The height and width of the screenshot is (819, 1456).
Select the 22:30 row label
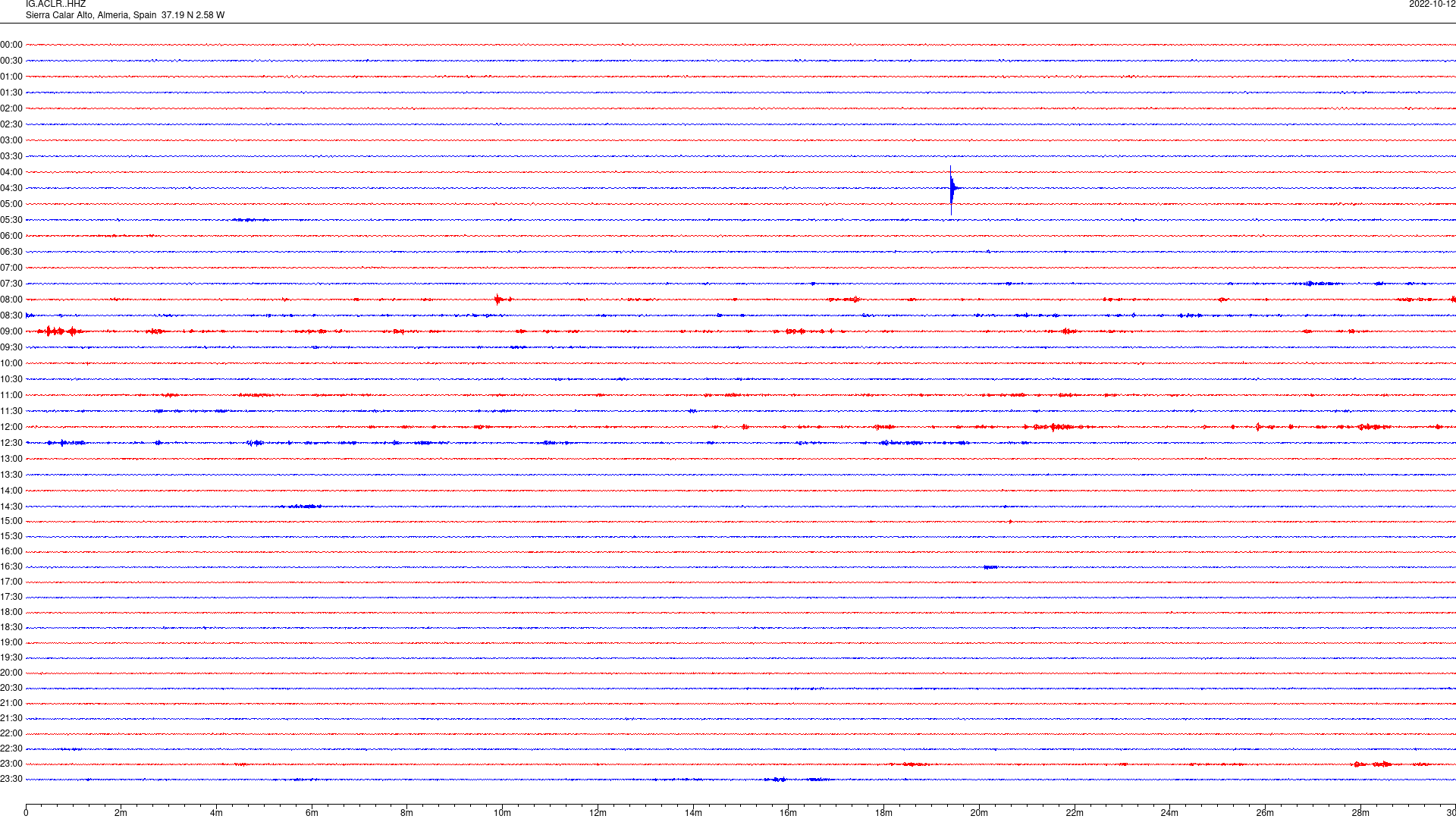point(11,748)
